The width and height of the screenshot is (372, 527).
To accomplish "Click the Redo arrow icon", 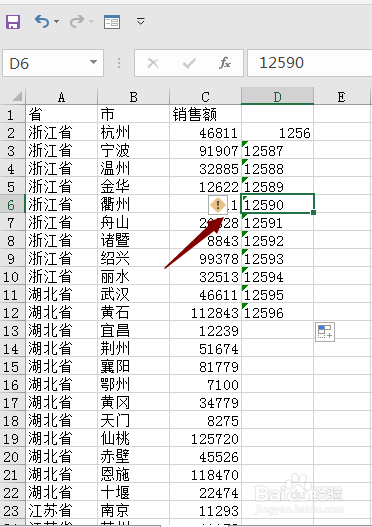I will pos(77,22).
